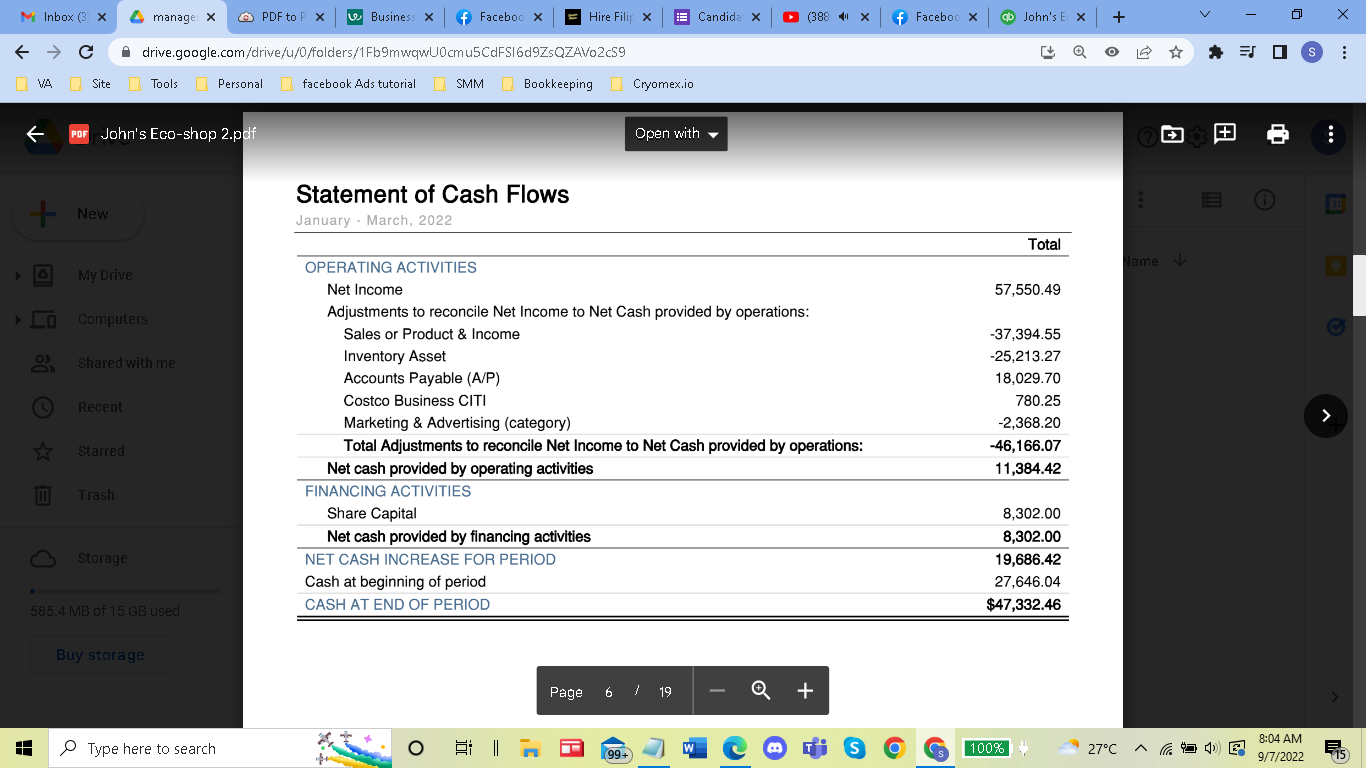Launch Discord from the taskbar
The width and height of the screenshot is (1366, 768).
pyautogui.click(x=775, y=748)
